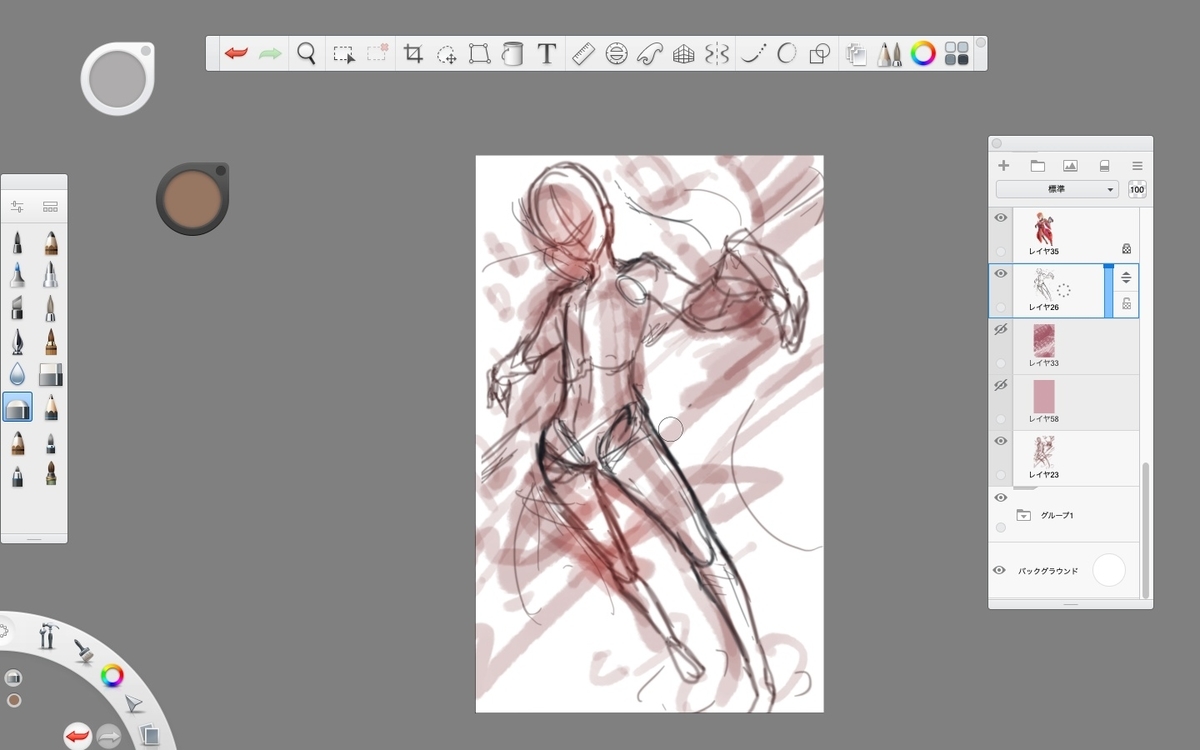Open the Perspective Guides tool

[683, 53]
